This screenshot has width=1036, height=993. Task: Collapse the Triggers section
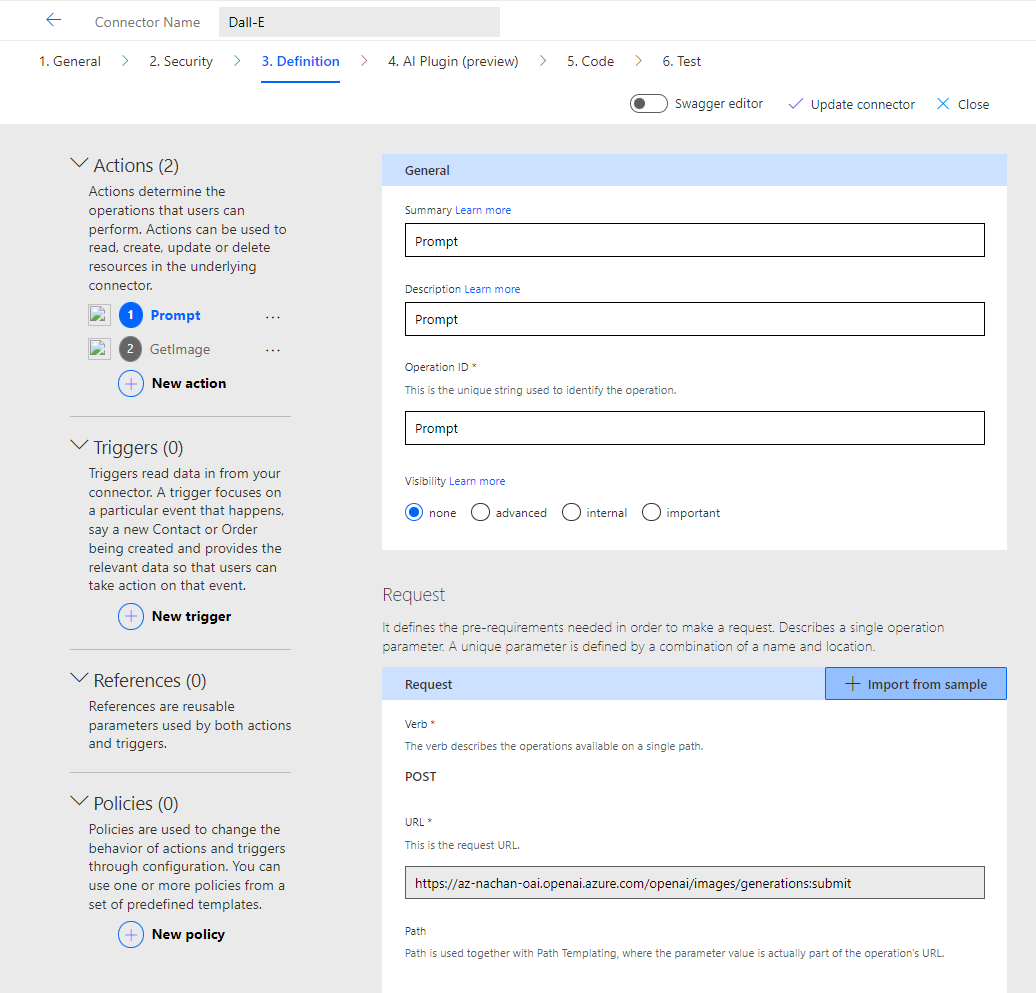click(x=80, y=446)
